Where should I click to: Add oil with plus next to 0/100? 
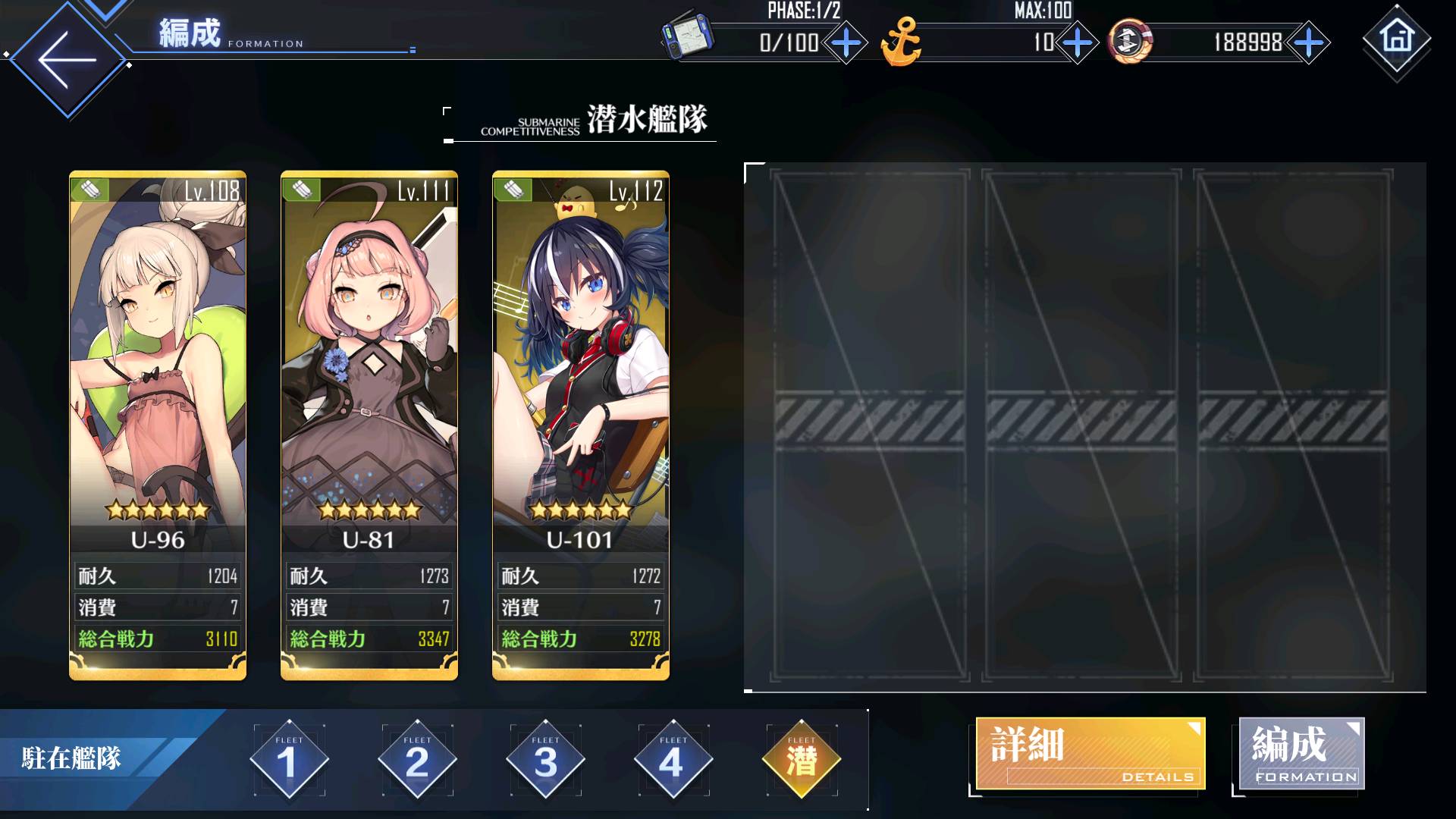(846, 42)
